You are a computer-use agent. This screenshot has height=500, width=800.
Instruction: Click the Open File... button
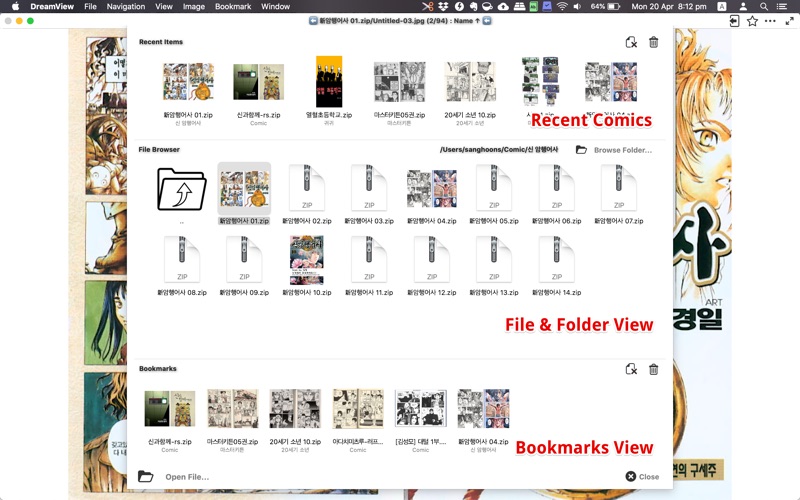click(x=187, y=477)
